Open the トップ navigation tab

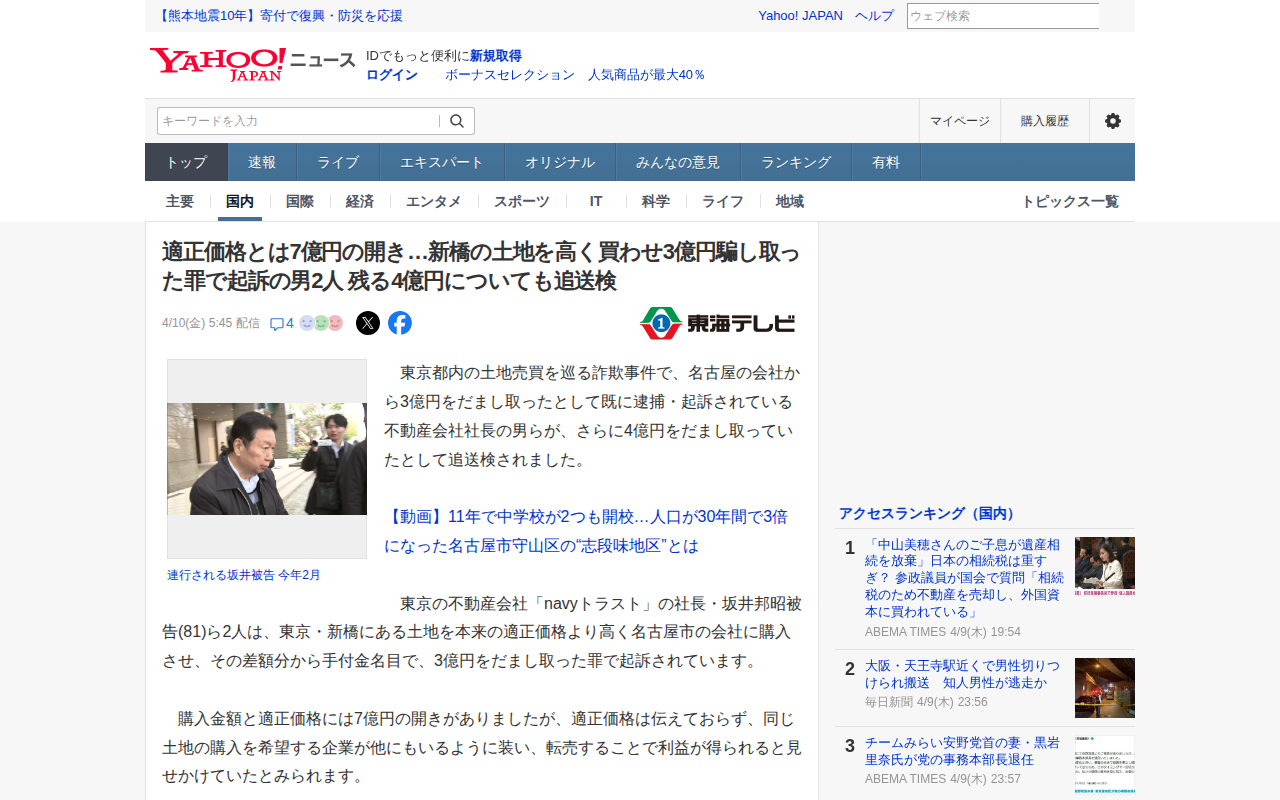(187, 162)
